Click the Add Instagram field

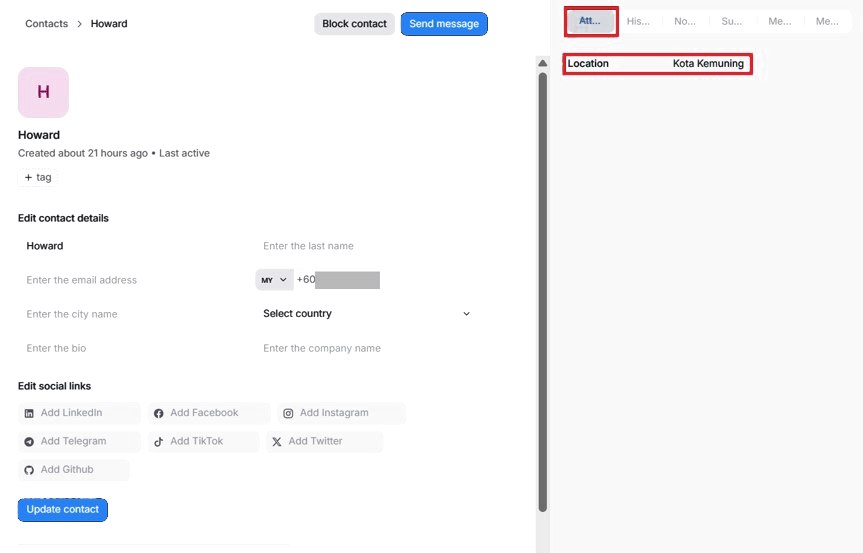[x=341, y=413]
